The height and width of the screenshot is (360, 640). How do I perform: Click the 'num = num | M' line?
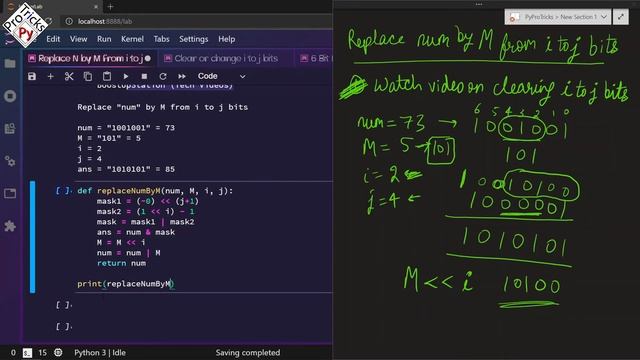pyautogui.click(x=129, y=253)
